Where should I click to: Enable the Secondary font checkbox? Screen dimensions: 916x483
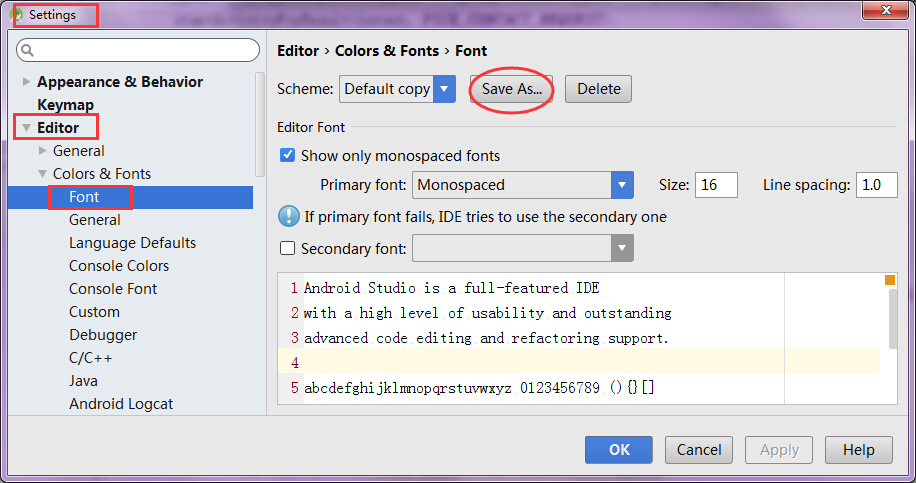click(x=288, y=248)
